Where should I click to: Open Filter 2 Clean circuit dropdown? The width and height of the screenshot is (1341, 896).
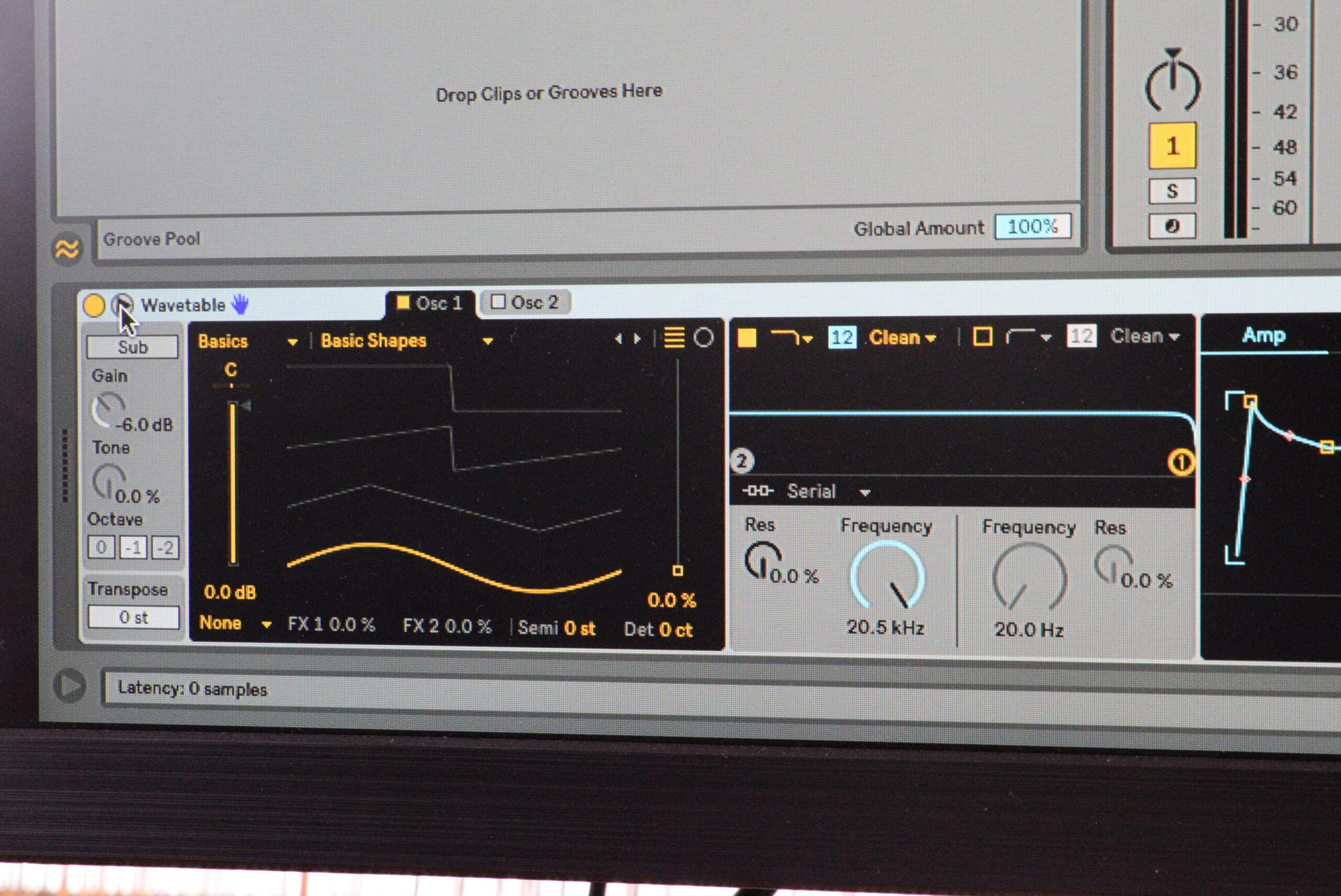click(1145, 336)
